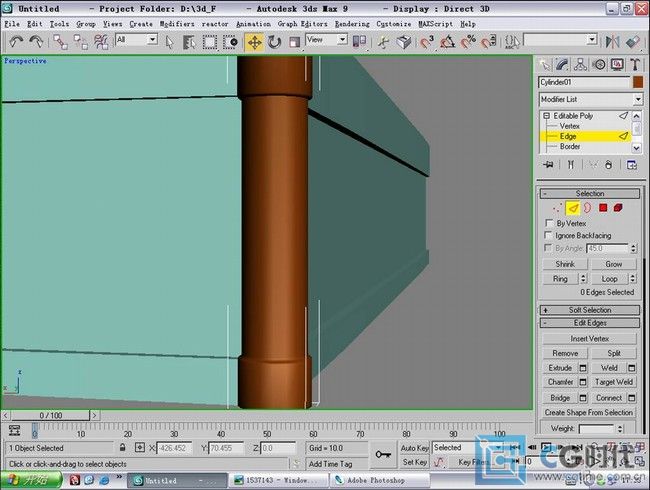Expand the Soft Selection rollout
The width and height of the screenshot is (650, 490).
(x=590, y=310)
